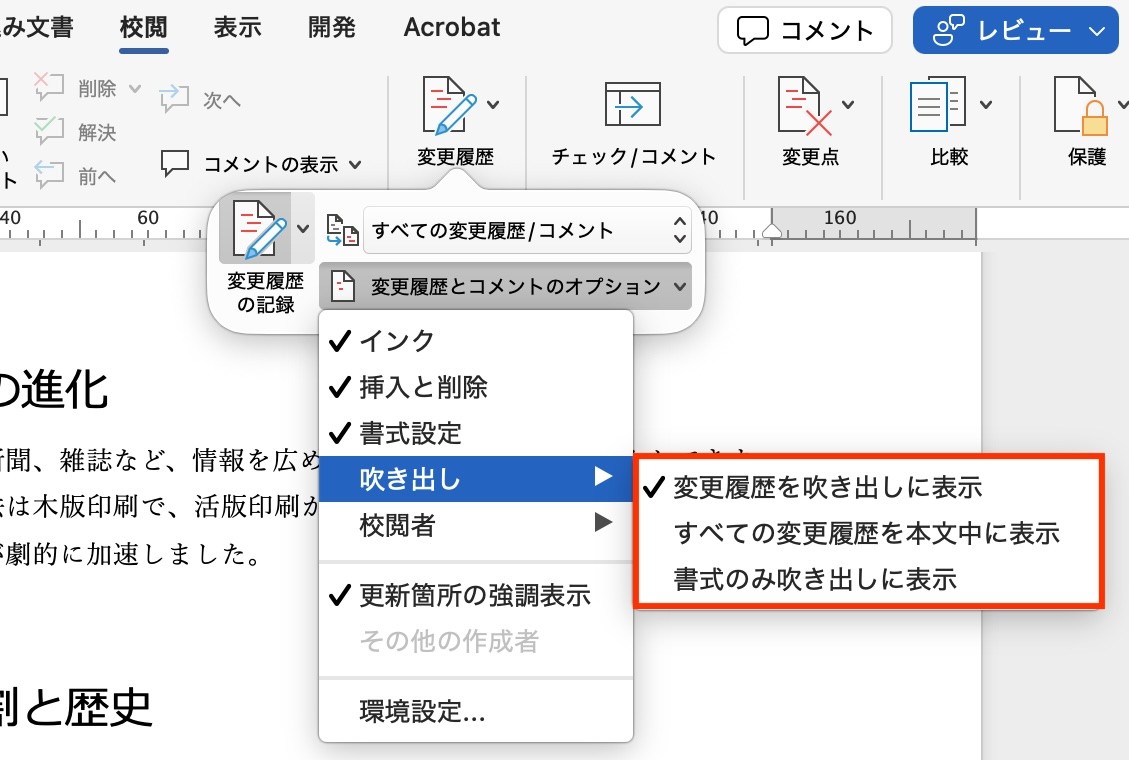Open dropdown arrow next to 変更履歴の記録
The height and width of the screenshot is (760, 1129).
pyautogui.click(x=303, y=228)
